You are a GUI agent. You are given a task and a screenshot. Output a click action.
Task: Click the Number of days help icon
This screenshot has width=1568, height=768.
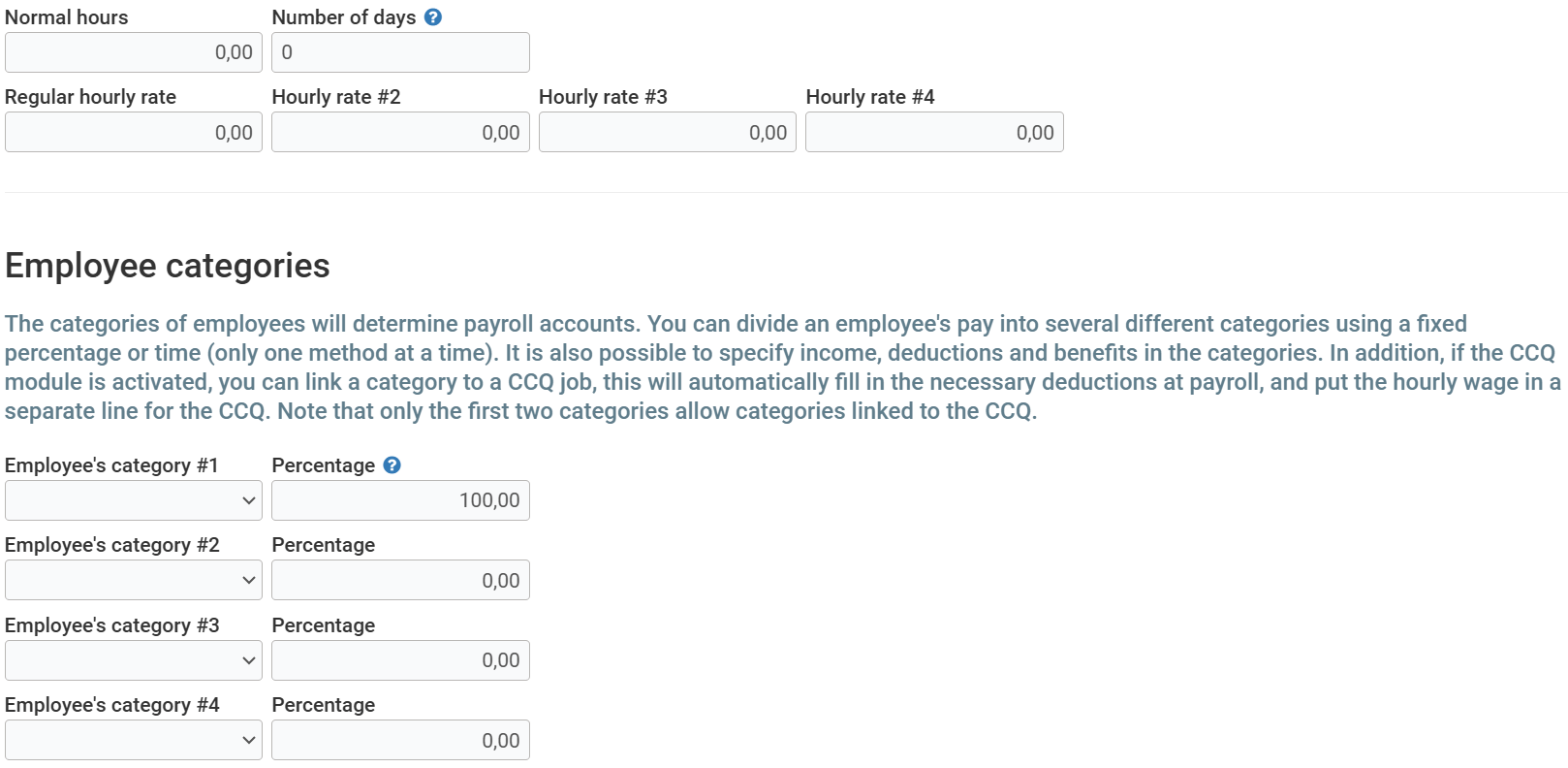click(433, 17)
